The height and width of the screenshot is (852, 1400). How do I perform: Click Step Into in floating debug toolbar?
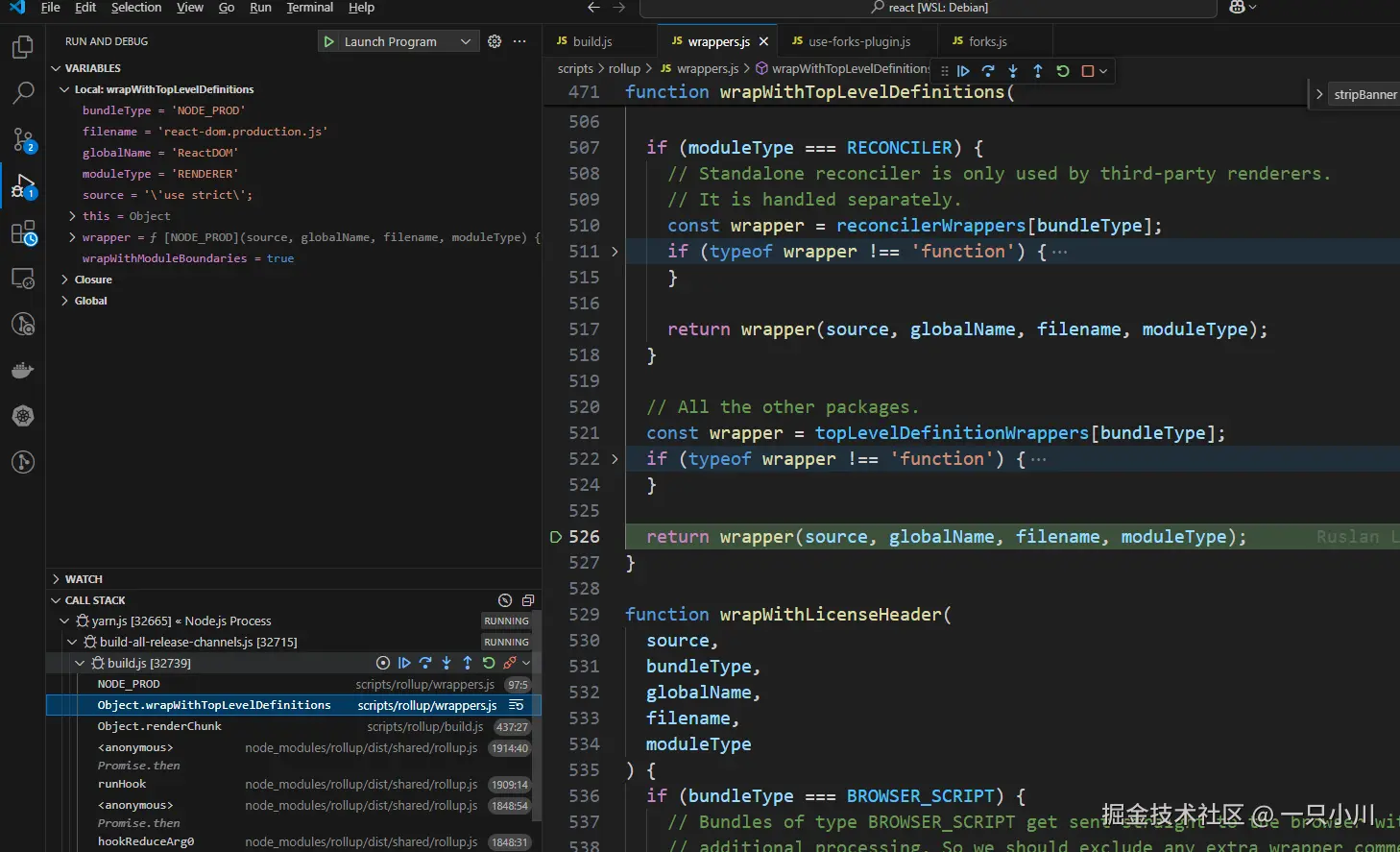(x=1013, y=71)
